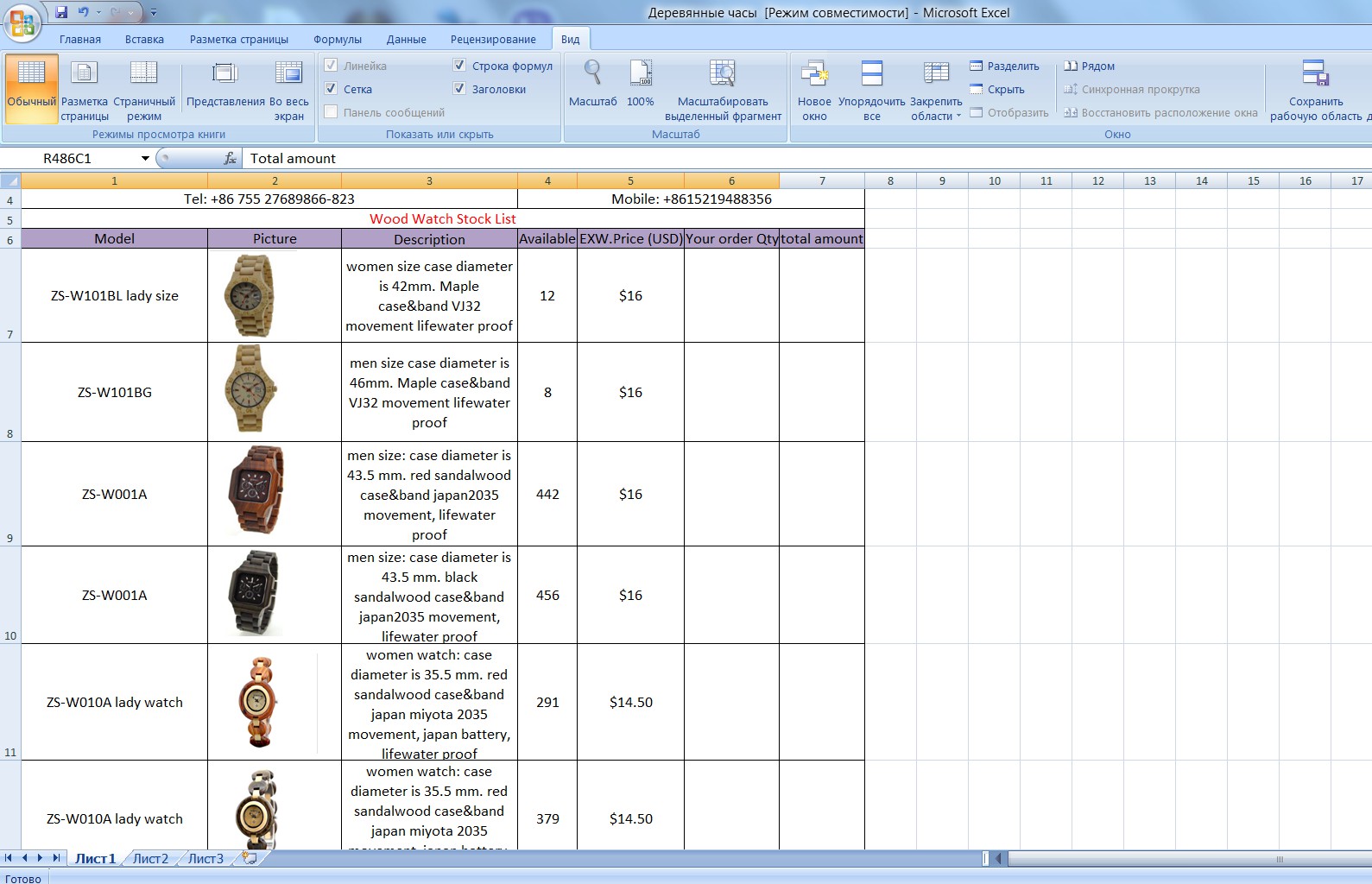Arrange all windows (Упорядочить все)
The height and width of the screenshot is (884, 1372).
[x=872, y=90]
